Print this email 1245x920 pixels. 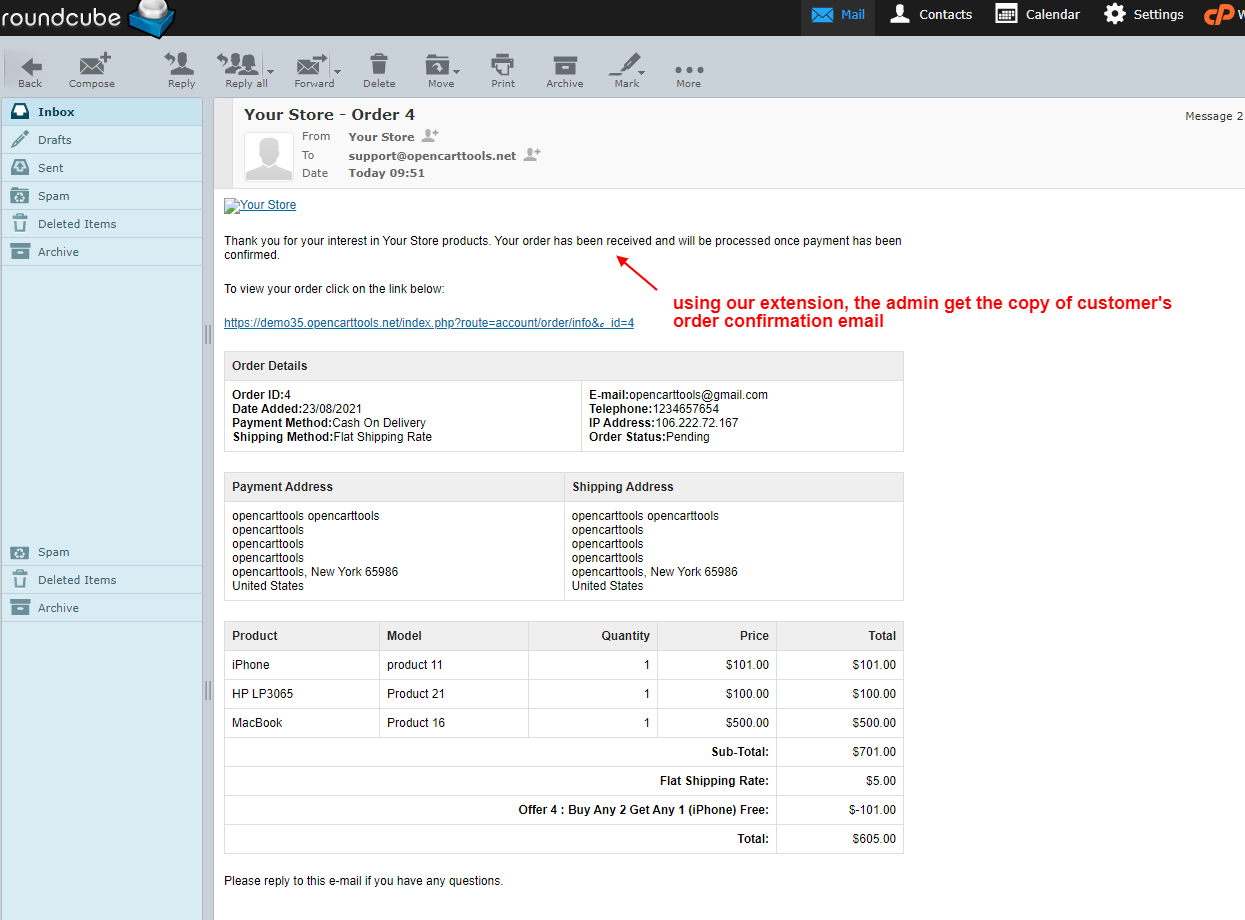point(502,70)
